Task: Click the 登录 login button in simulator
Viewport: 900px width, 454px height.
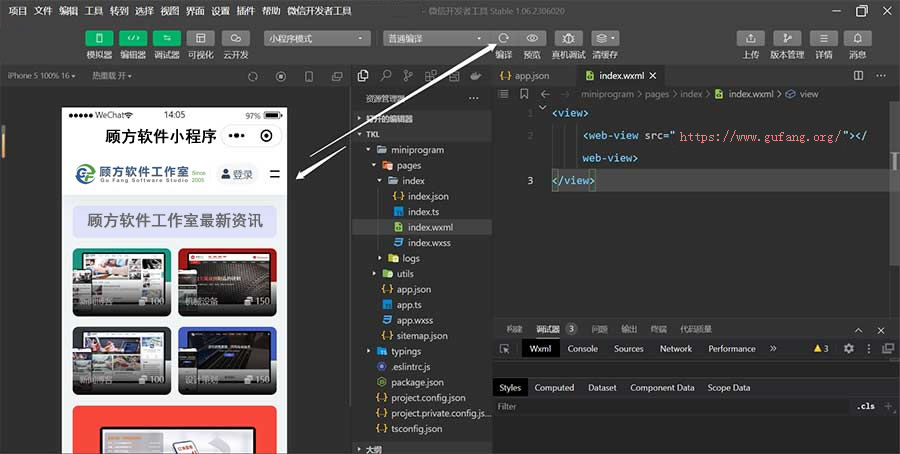Action: click(x=237, y=174)
